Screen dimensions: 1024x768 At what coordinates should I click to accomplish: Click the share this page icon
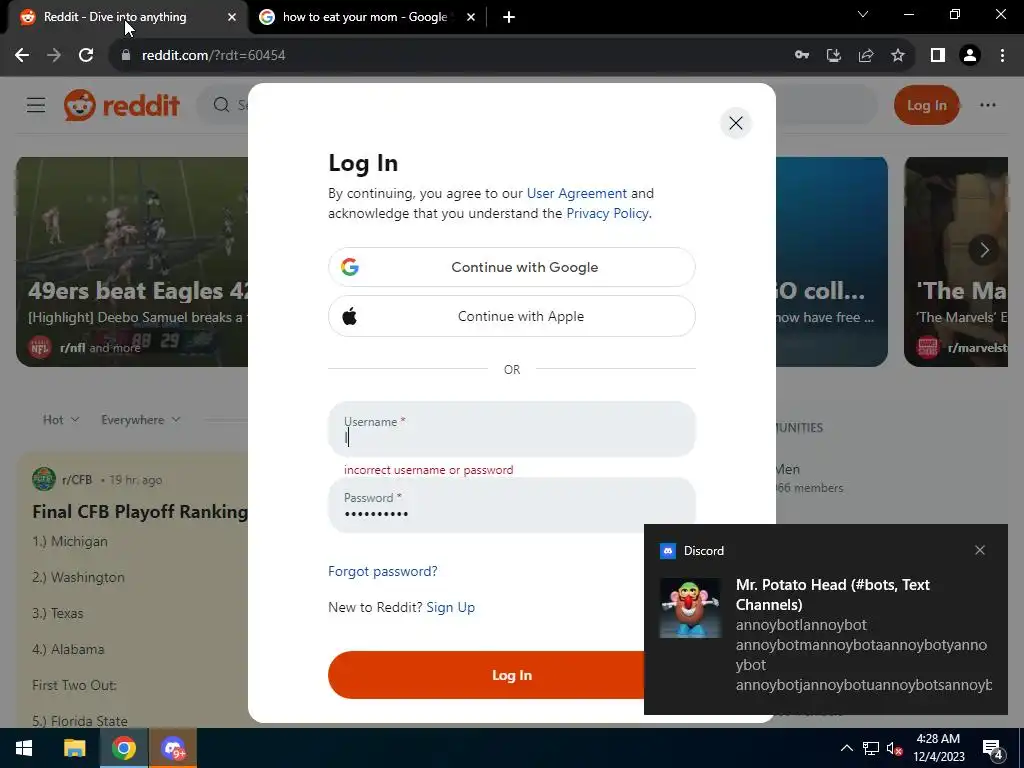point(865,55)
